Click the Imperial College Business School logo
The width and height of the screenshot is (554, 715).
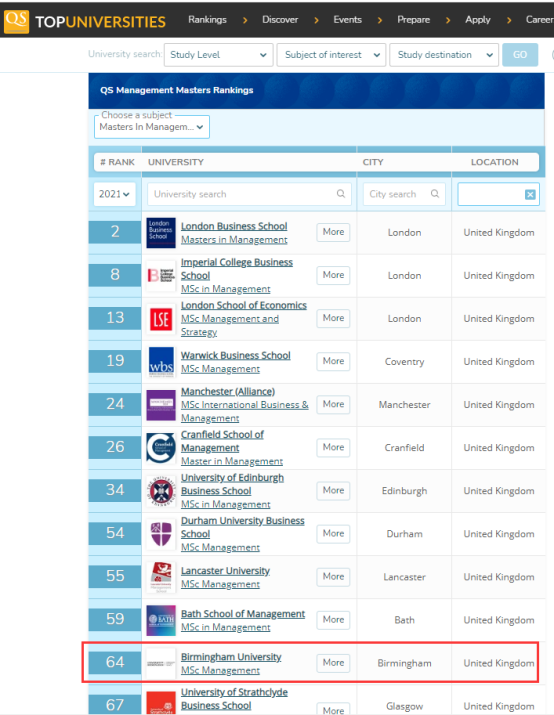coord(161,275)
